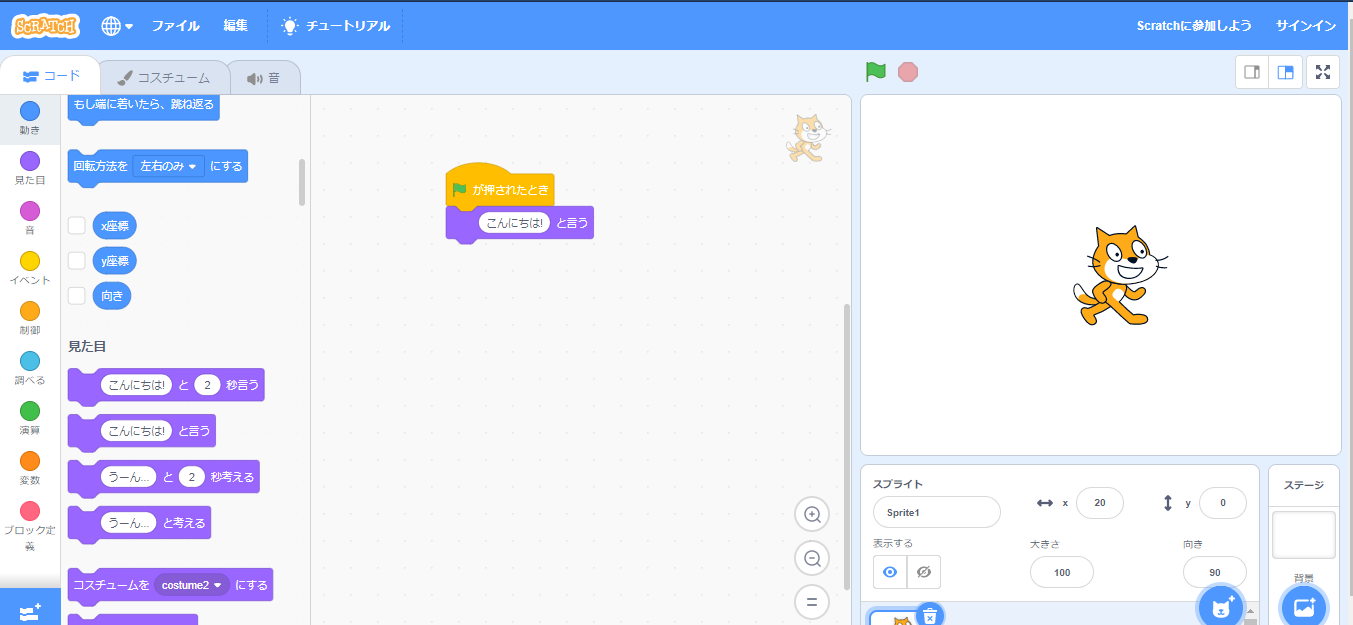
Task: Switch to small stage layout
Action: (1252, 72)
